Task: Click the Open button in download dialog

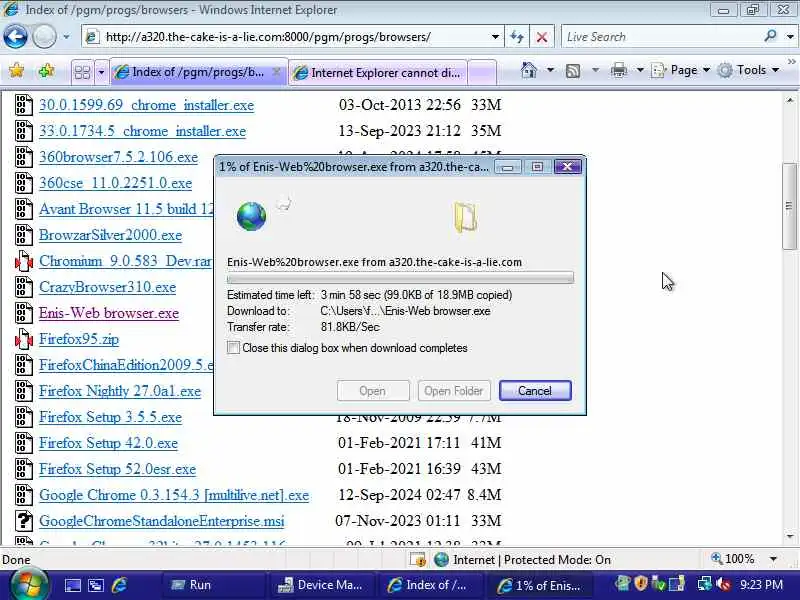Action: click(372, 391)
